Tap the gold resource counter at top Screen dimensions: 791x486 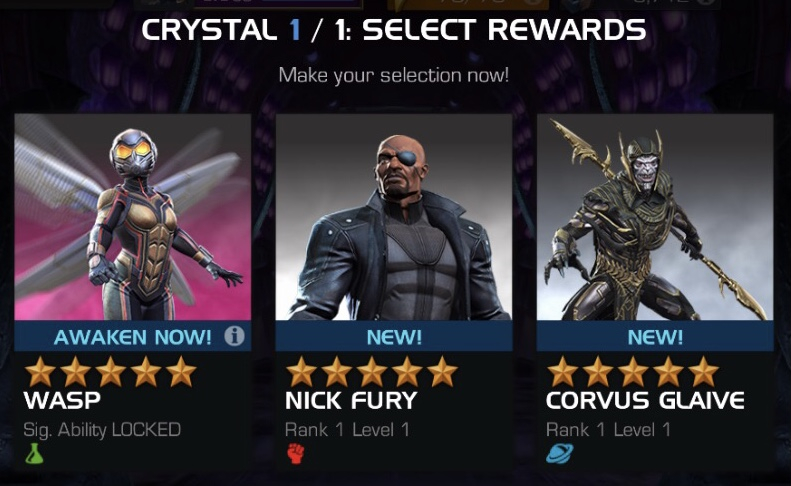(468, 5)
